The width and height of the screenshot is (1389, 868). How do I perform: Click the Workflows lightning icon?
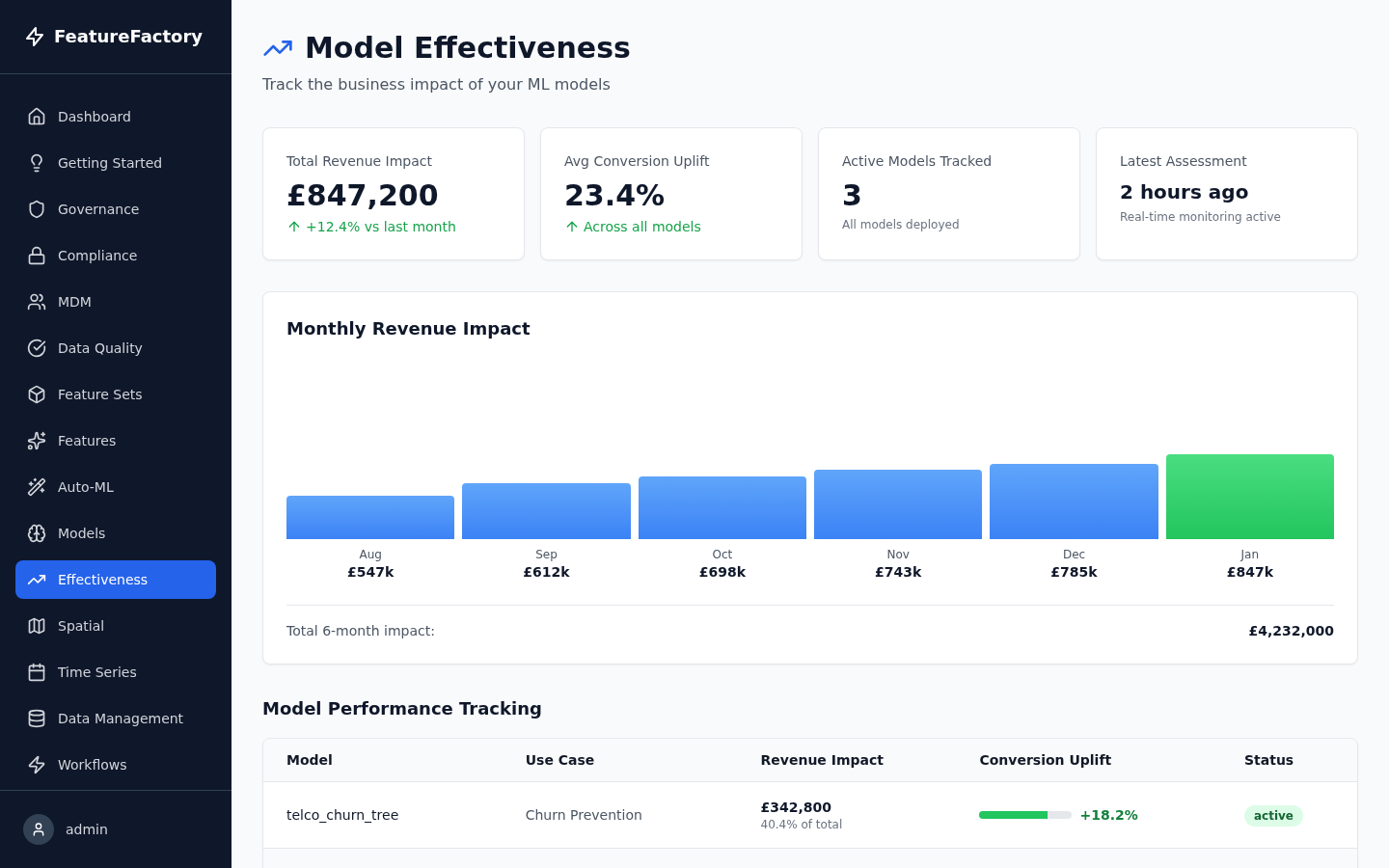click(37, 764)
